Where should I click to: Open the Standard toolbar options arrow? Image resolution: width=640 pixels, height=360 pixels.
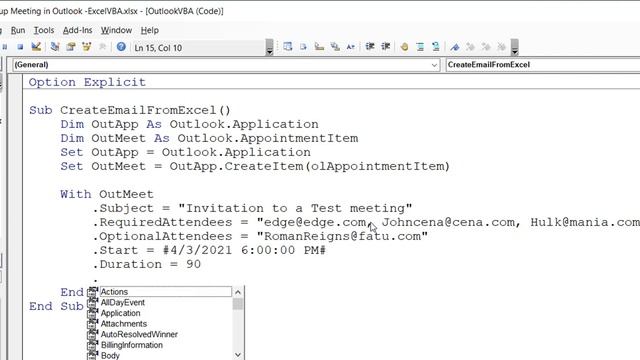269,47
